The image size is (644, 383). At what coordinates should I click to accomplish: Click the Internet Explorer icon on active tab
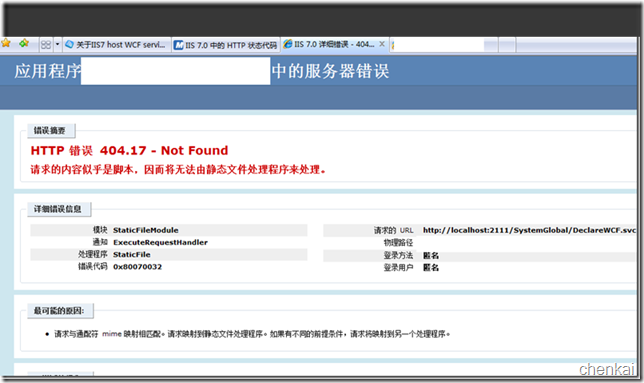[288, 44]
